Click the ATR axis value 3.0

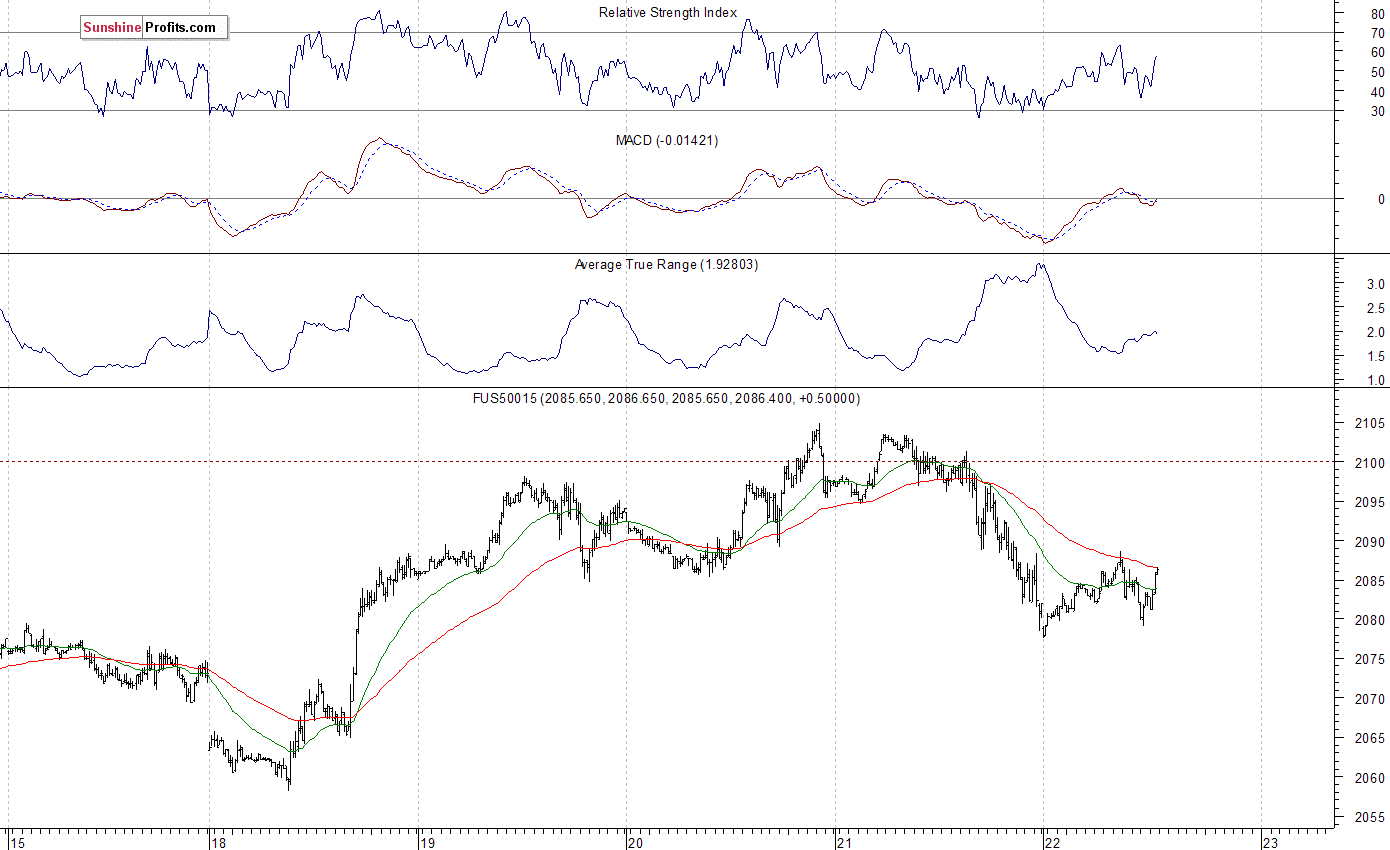coord(1375,285)
